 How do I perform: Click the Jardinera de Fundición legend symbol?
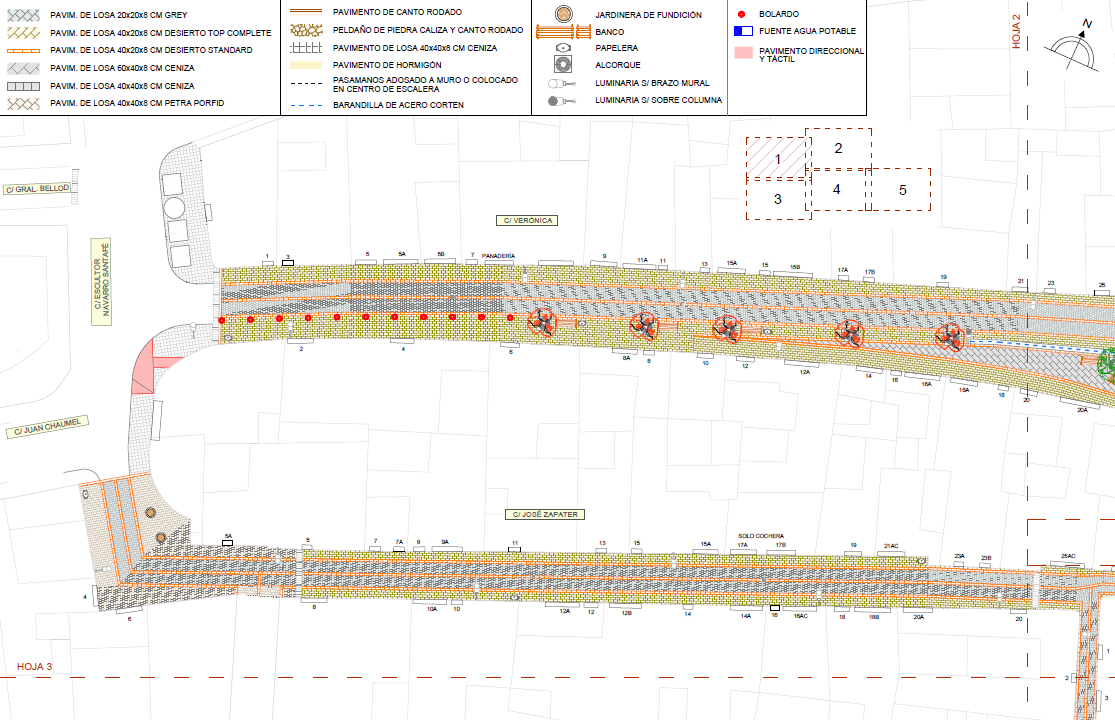pos(566,15)
